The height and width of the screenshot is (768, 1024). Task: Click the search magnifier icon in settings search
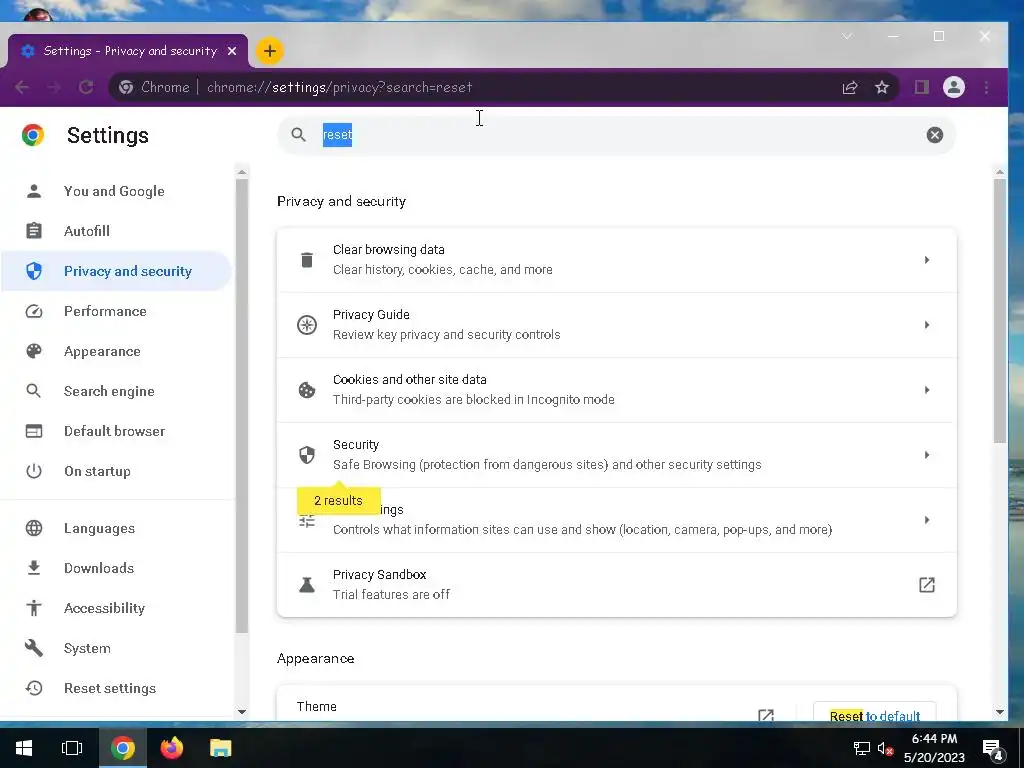298,135
